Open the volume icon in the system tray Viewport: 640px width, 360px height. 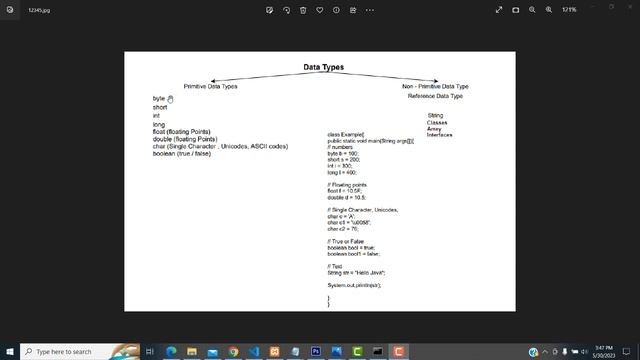click(x=584, y=352)
